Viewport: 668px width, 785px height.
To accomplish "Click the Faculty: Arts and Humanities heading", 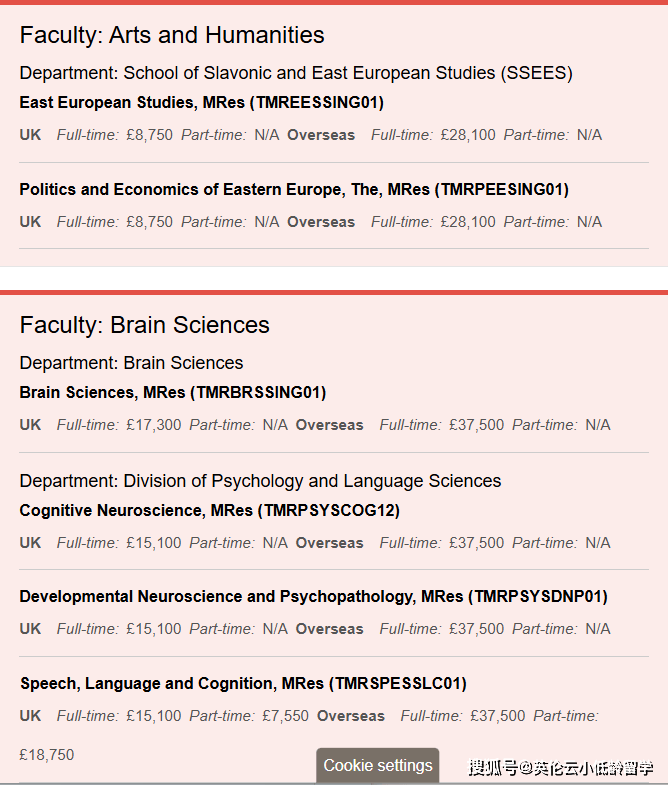I will [x=172, y=35].
